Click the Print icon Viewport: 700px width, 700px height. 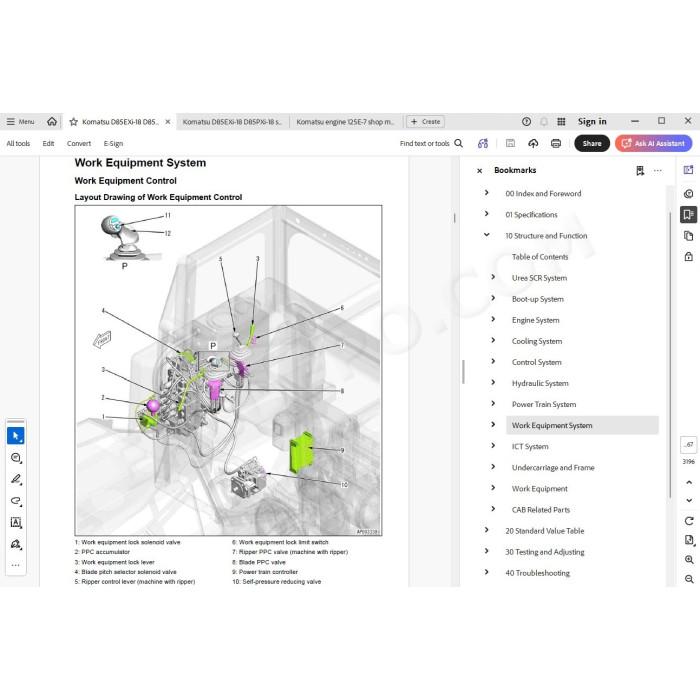pos(556,143)
